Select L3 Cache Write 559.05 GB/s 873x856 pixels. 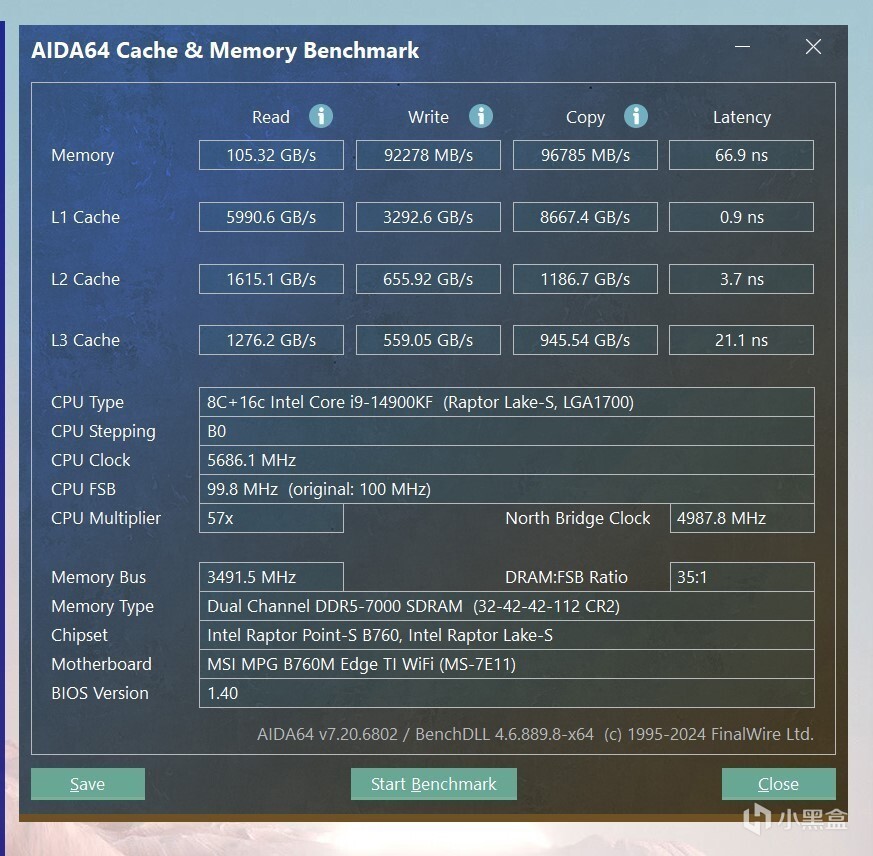pos(428,340)
